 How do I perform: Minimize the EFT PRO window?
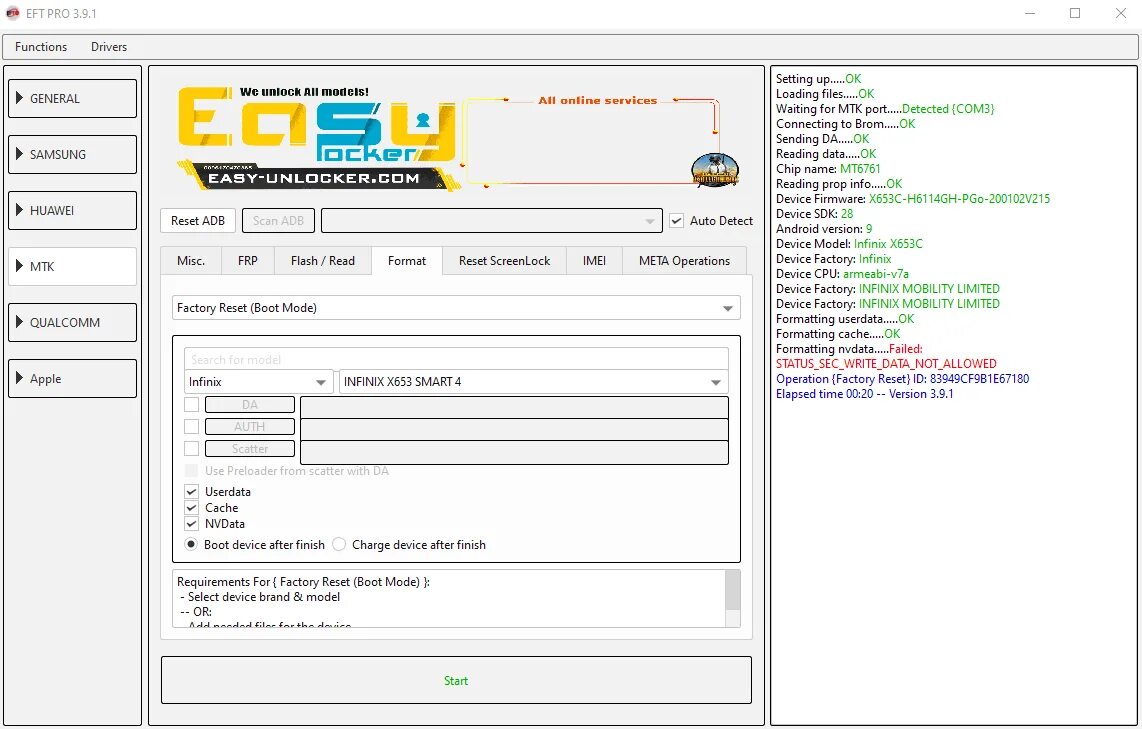(1030, 13)
